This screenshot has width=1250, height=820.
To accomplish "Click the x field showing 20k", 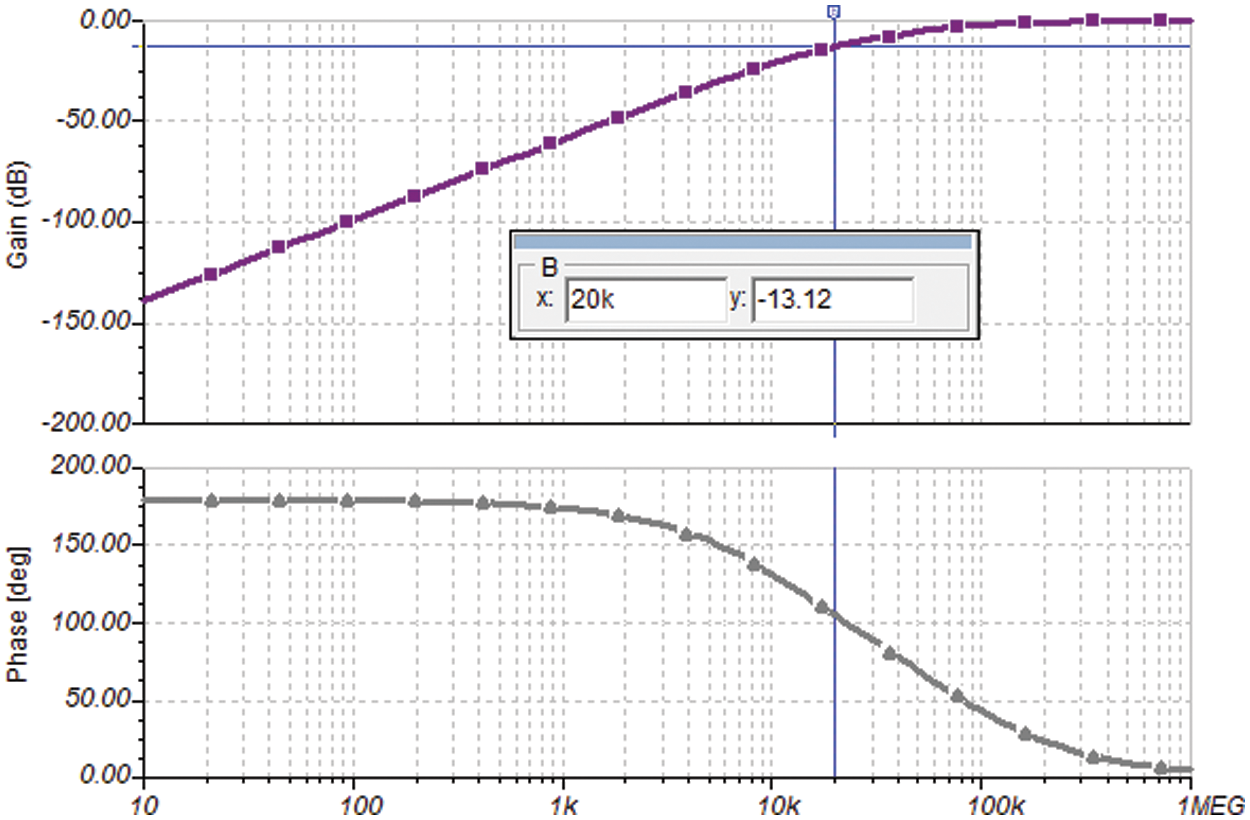I will pyautogui.click(x=645, y=301).
